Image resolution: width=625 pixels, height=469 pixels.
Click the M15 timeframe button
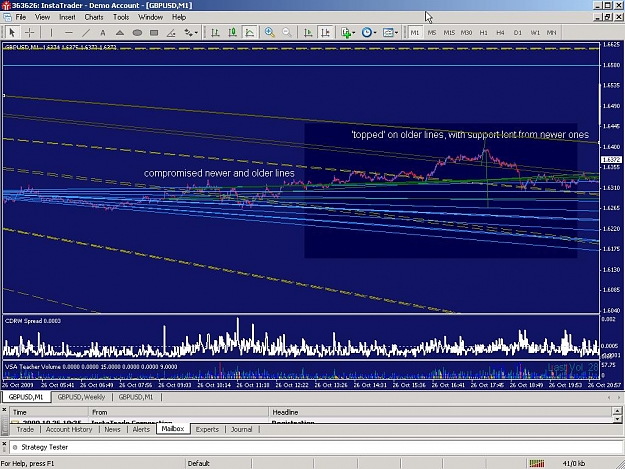[x=449, y=33]
